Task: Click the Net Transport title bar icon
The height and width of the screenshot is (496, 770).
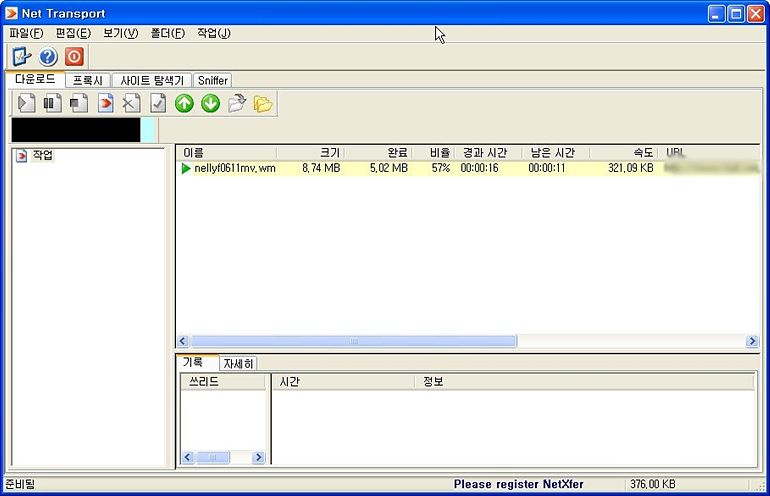Action: point(11,13)
